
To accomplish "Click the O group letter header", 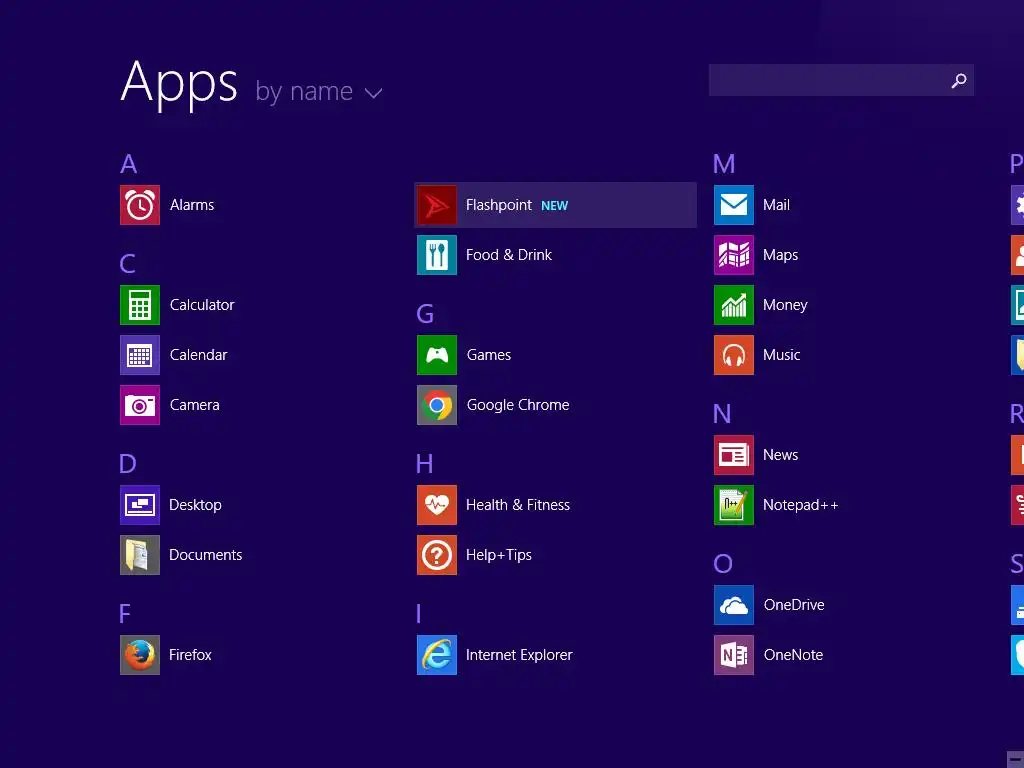I will tap(723, 564).
